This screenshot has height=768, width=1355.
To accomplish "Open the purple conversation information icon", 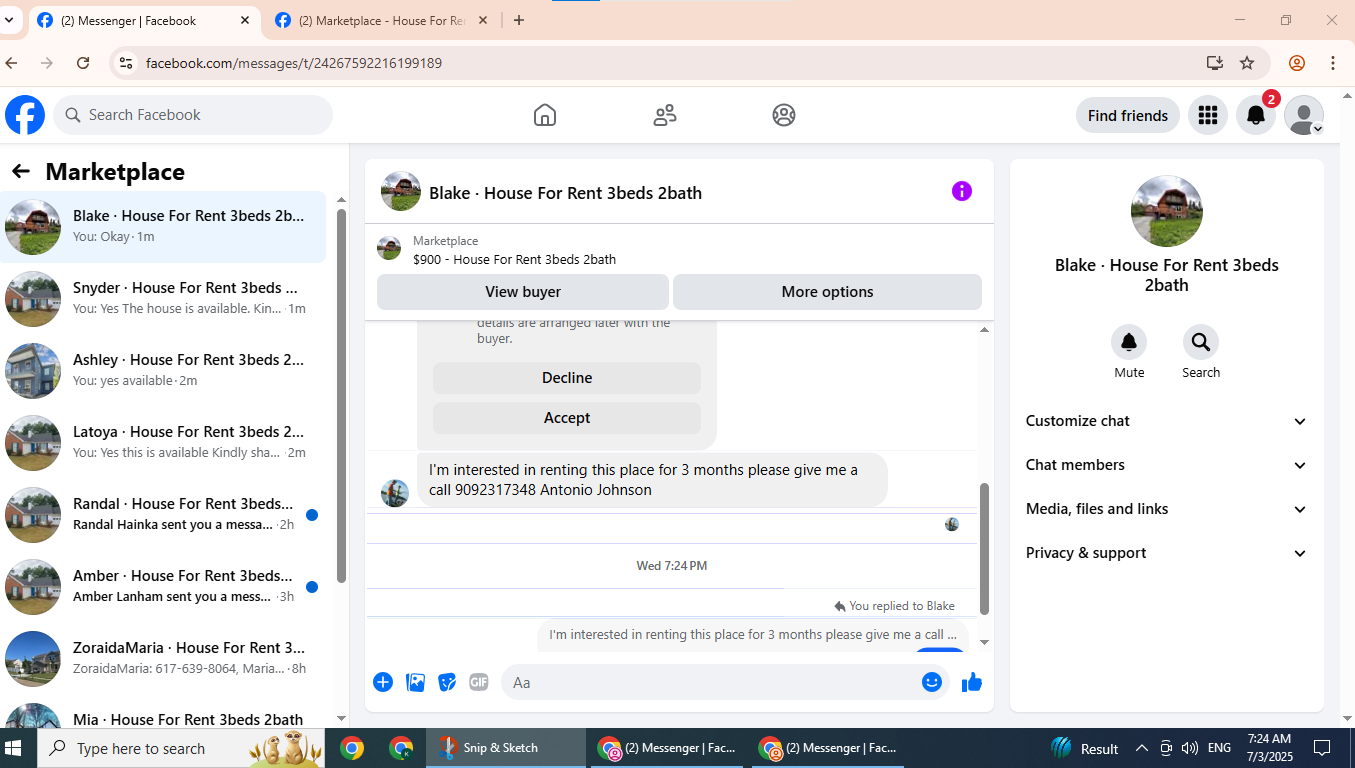I will 962,191.
